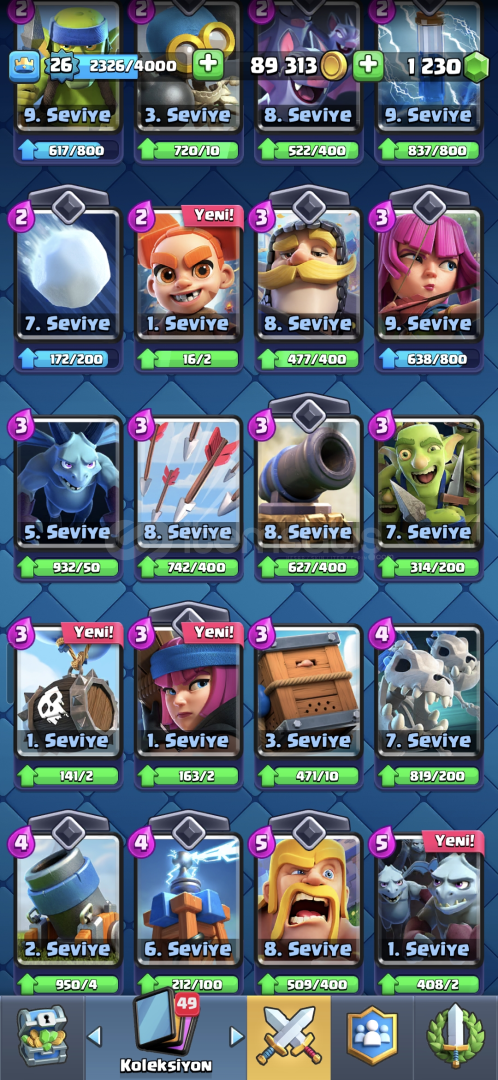Tap the right arrow beside Koleksiyon
This screenshot has width=498, height=1080.
click(236, 1035)
